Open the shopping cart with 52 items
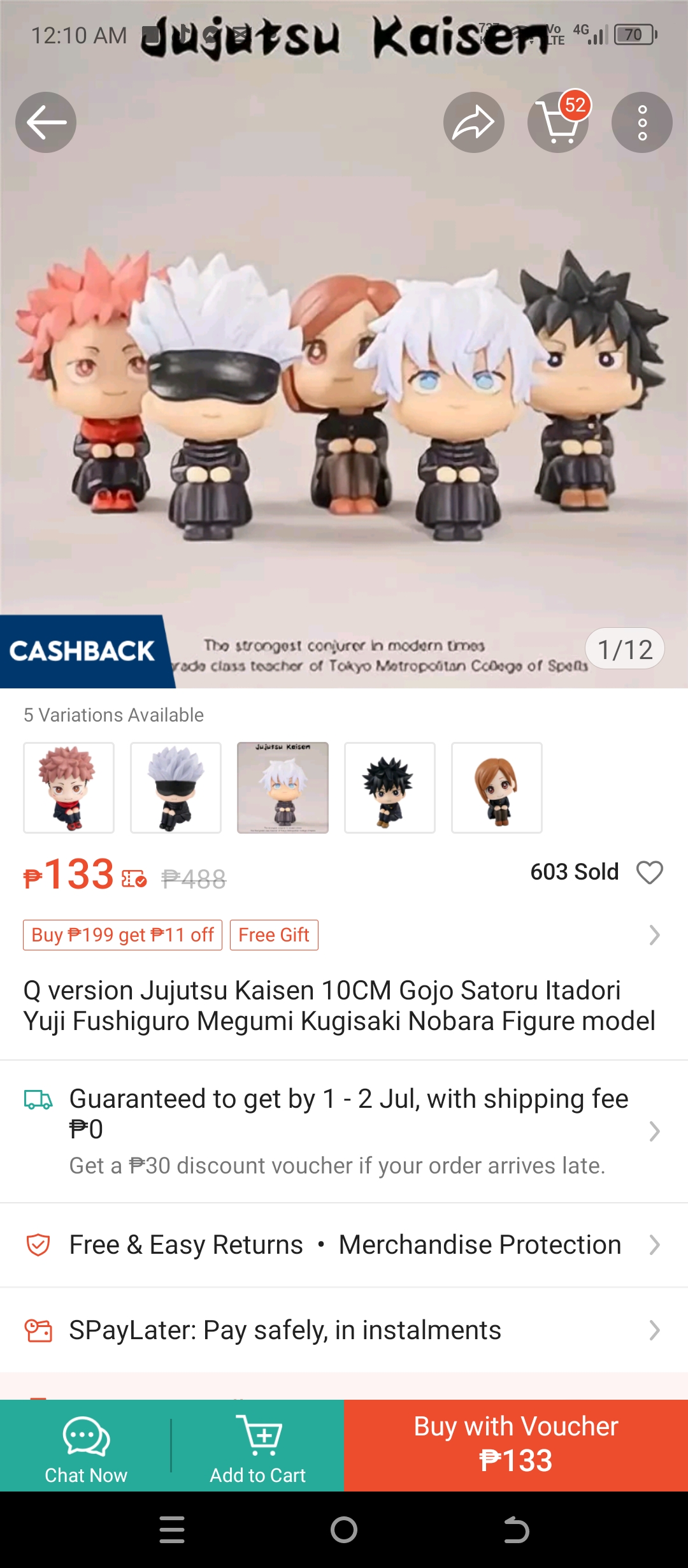This screenshot has width=688, height=1568. 558,122
